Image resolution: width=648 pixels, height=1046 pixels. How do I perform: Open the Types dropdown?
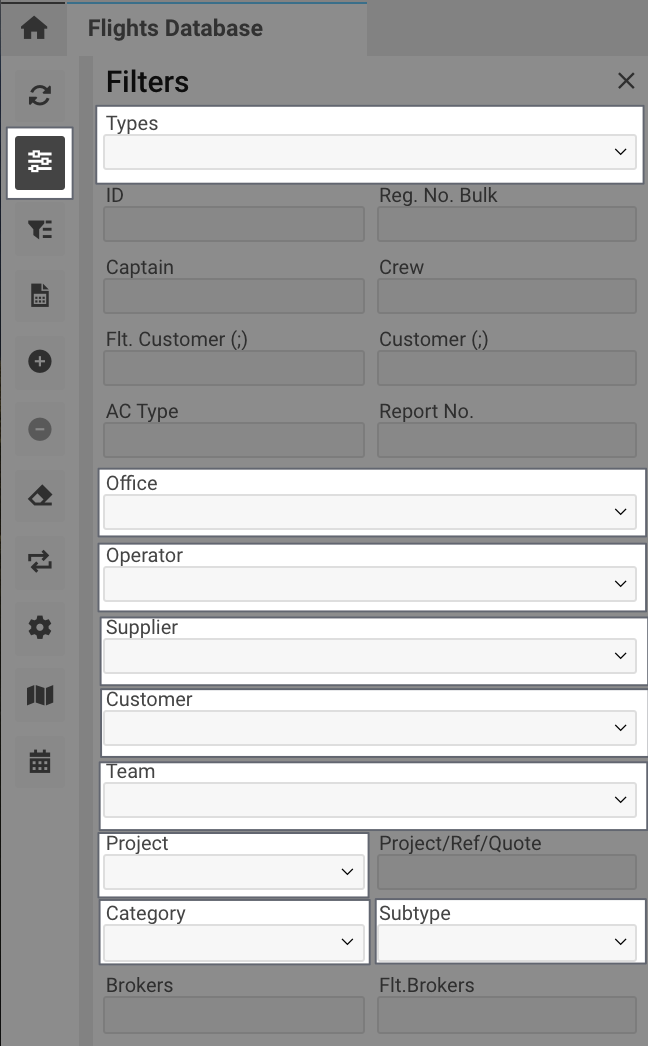coord(369,152)
